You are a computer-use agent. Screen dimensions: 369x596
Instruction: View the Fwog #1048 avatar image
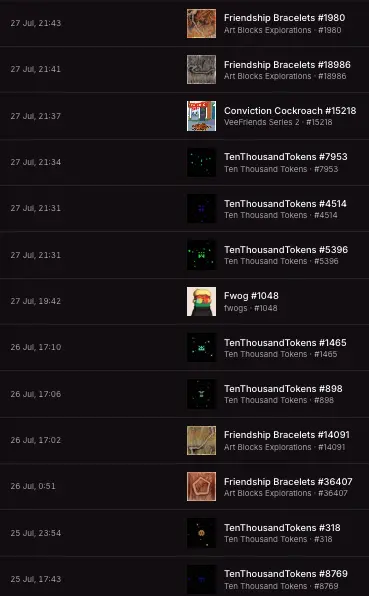[201, 301]
